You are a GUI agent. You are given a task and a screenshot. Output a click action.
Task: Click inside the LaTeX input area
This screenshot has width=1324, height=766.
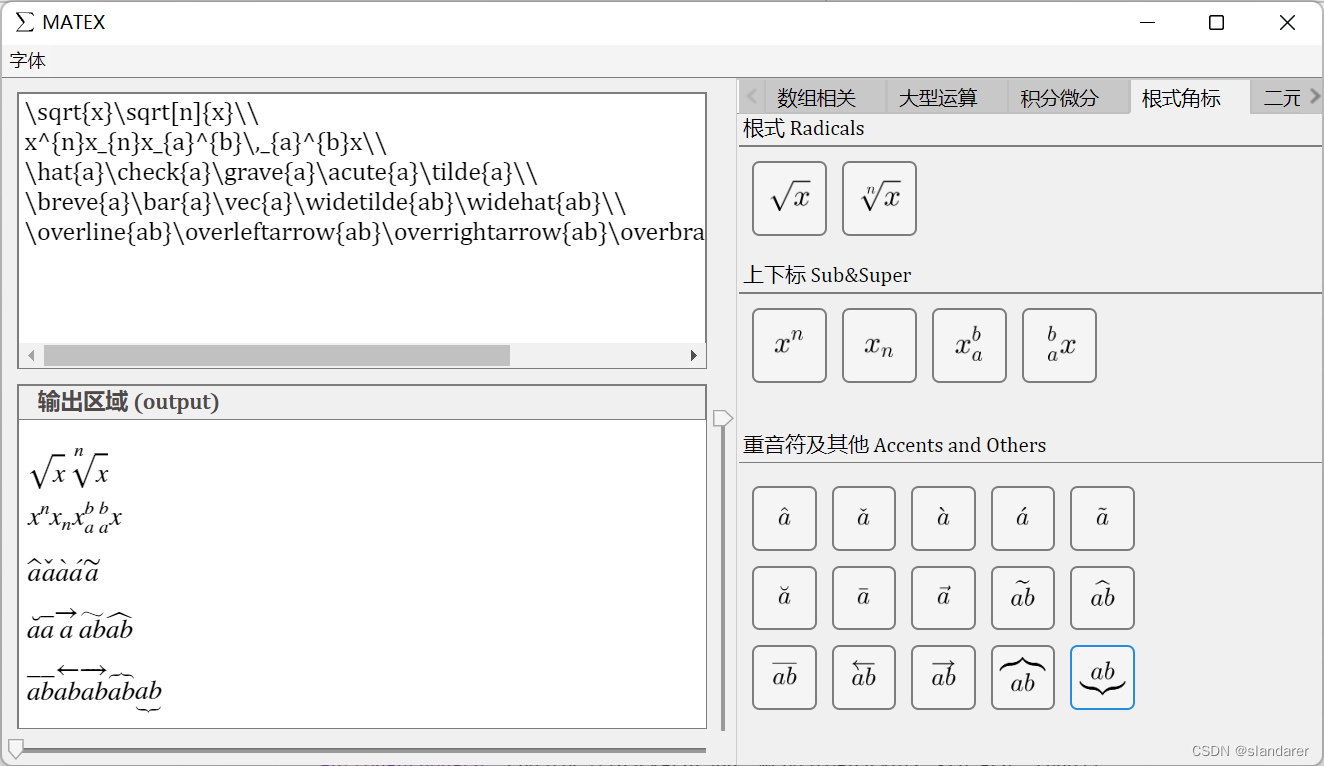pos(362,218)
